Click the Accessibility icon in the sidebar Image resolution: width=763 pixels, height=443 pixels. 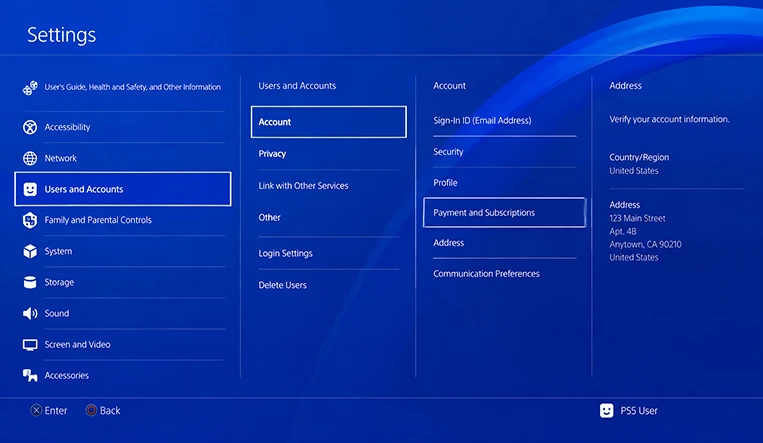point(30,127)
